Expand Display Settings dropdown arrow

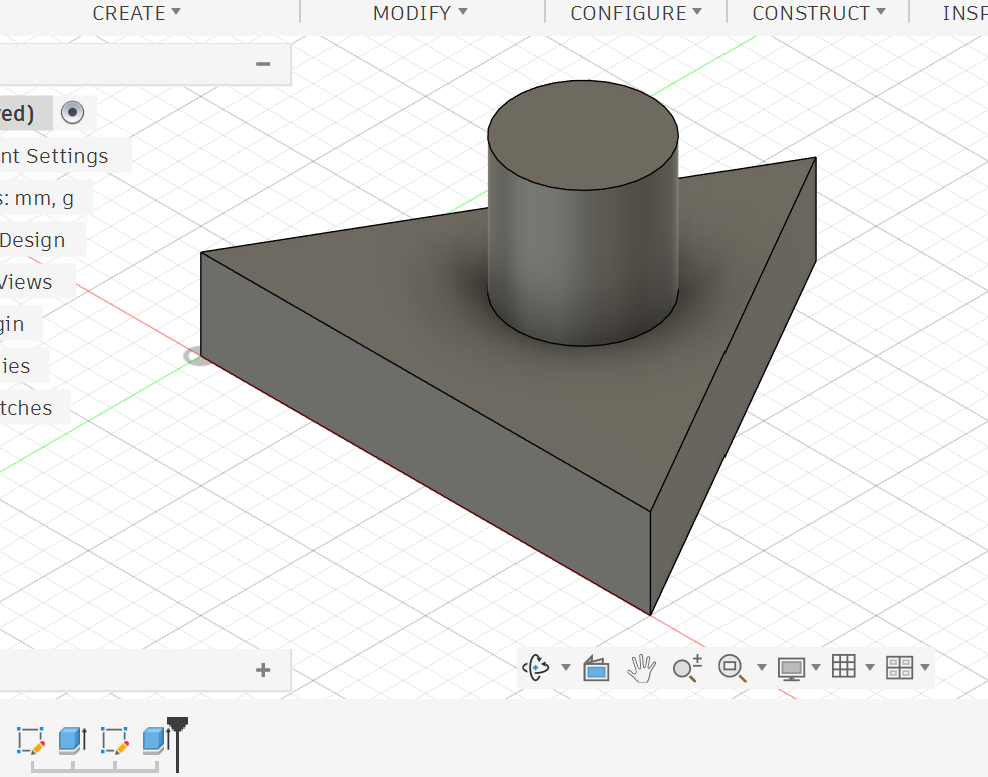point(816,667)
